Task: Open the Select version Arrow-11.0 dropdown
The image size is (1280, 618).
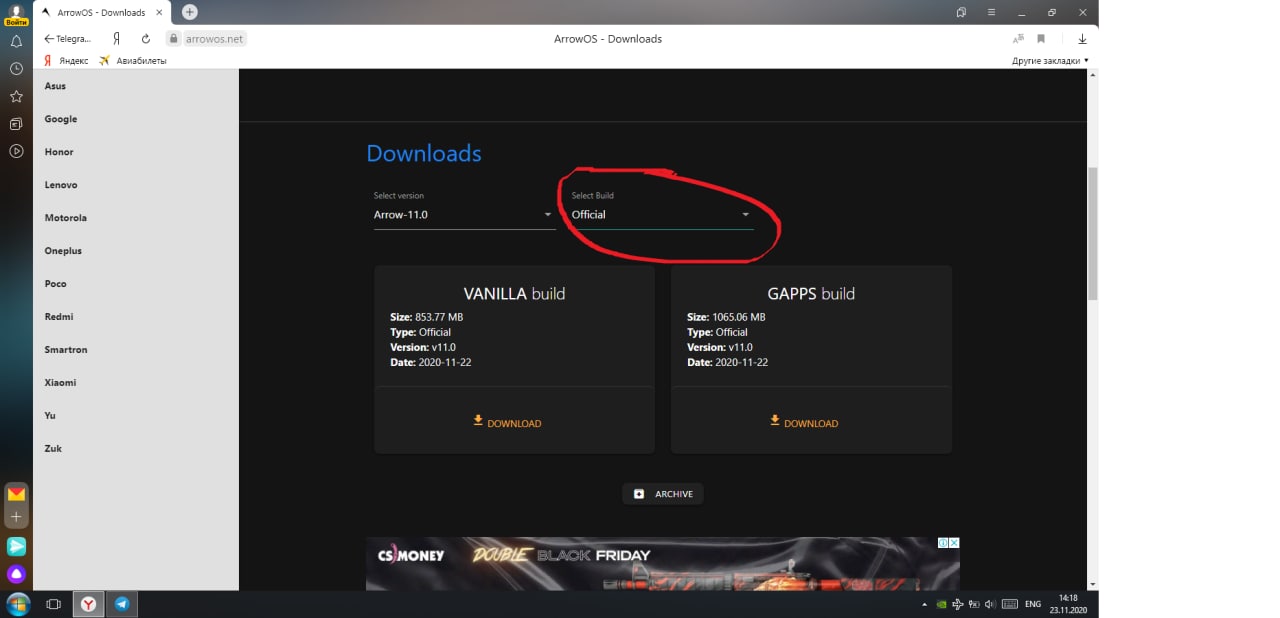Action: tap(464, 214)
